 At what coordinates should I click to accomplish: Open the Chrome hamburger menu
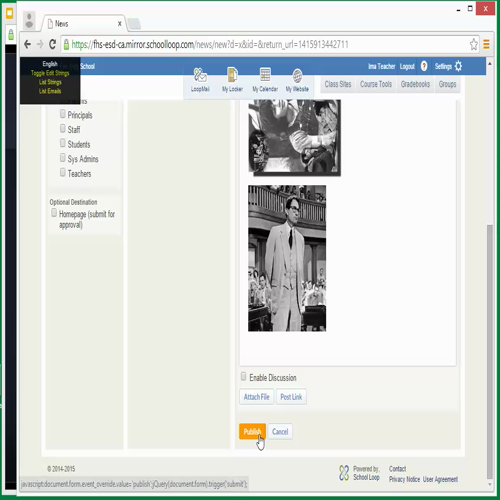(486, 44)
